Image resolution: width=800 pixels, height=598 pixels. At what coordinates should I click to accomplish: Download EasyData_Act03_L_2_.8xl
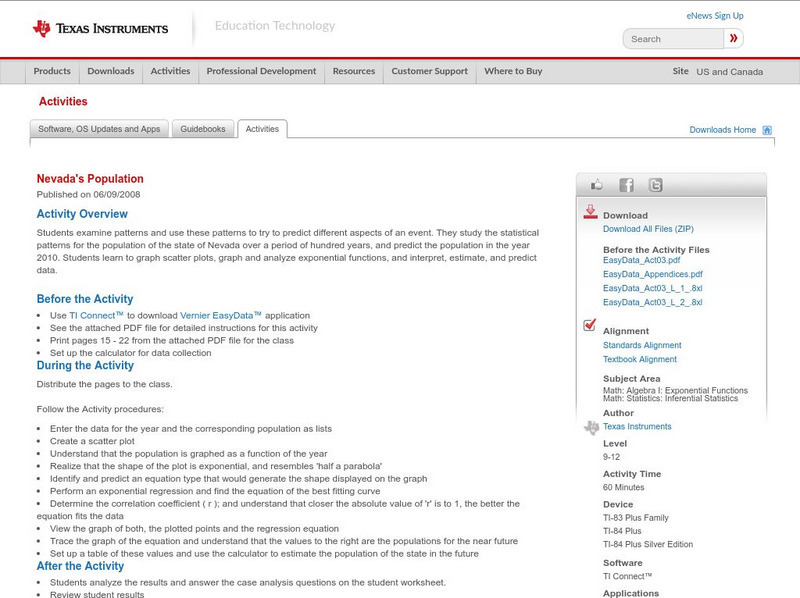pos(653,303)
